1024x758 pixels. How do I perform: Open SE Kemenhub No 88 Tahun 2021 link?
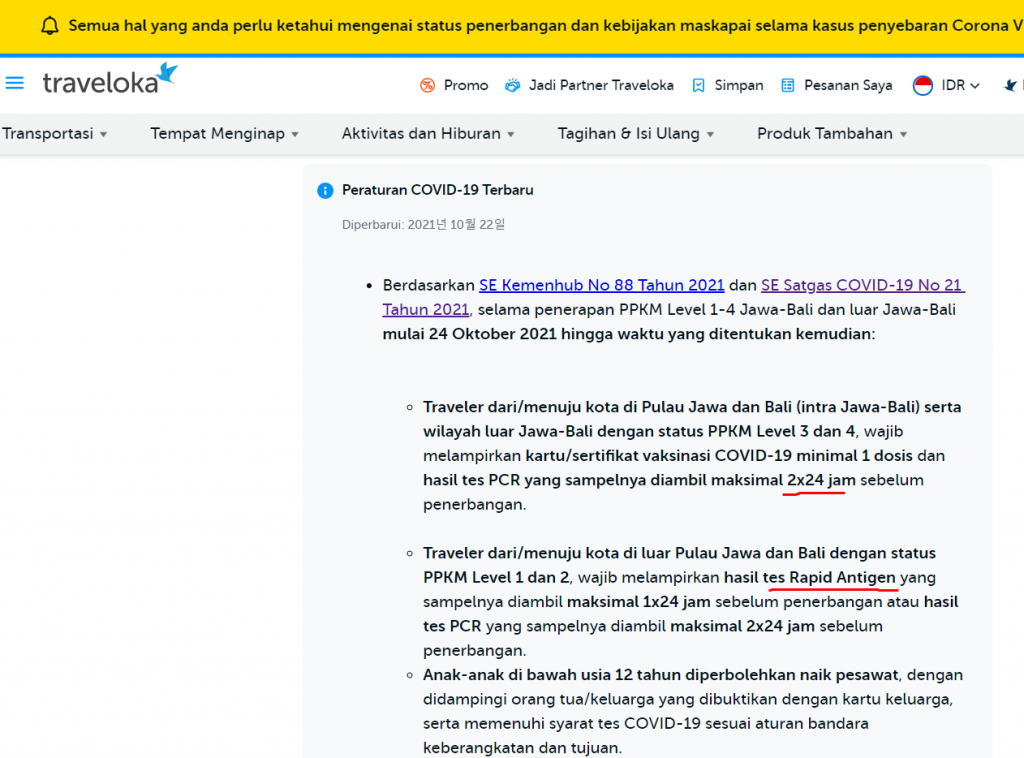601,286
